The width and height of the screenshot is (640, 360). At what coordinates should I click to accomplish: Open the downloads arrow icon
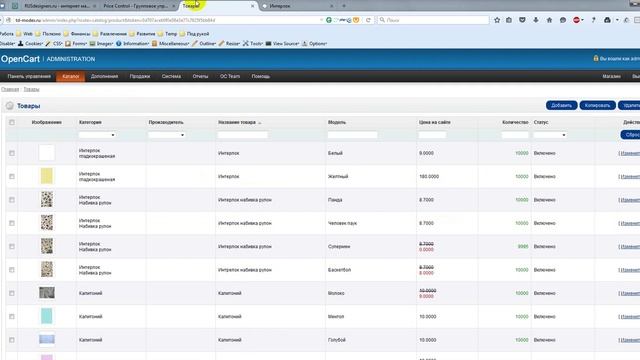(536, 20)
